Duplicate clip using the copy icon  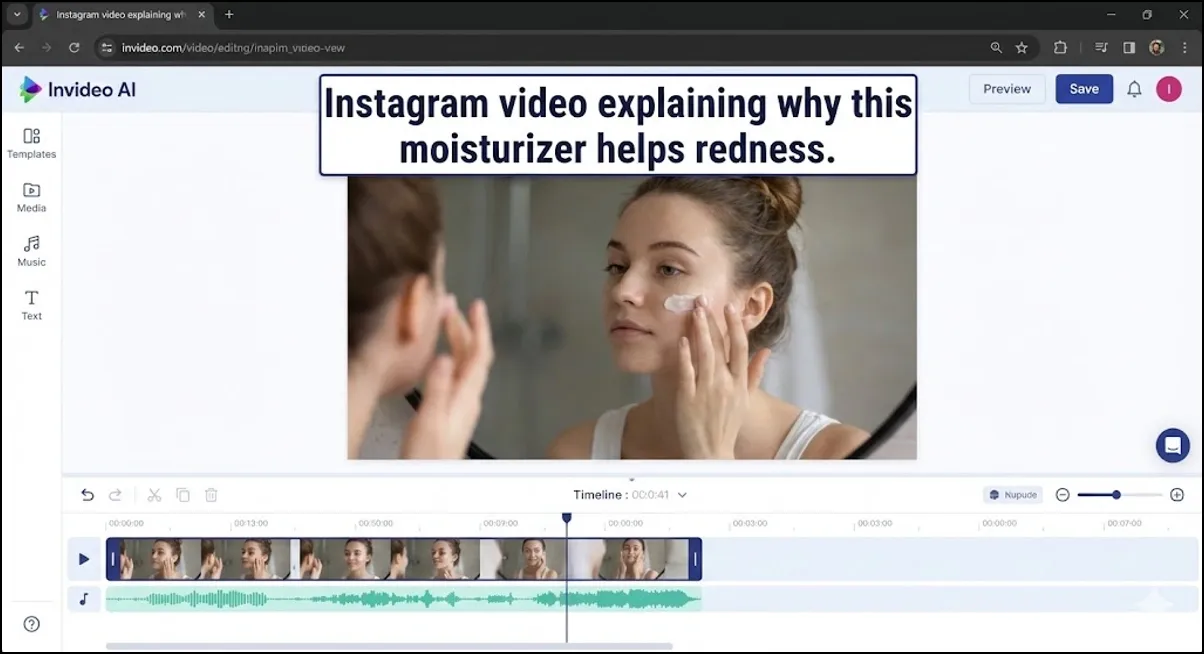(x=182, y=494)
